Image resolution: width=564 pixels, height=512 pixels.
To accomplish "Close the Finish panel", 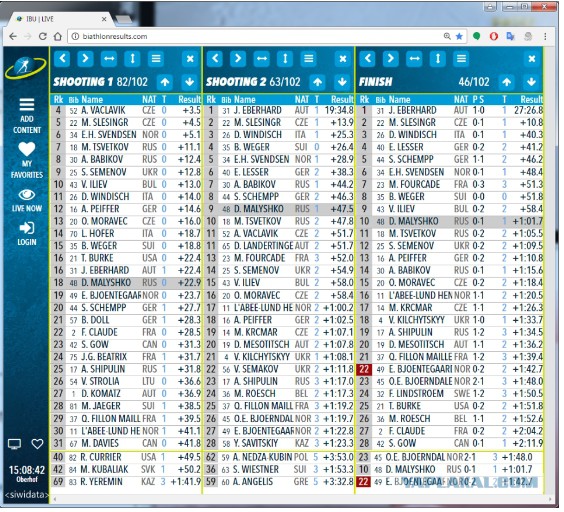I will point(532,58).
